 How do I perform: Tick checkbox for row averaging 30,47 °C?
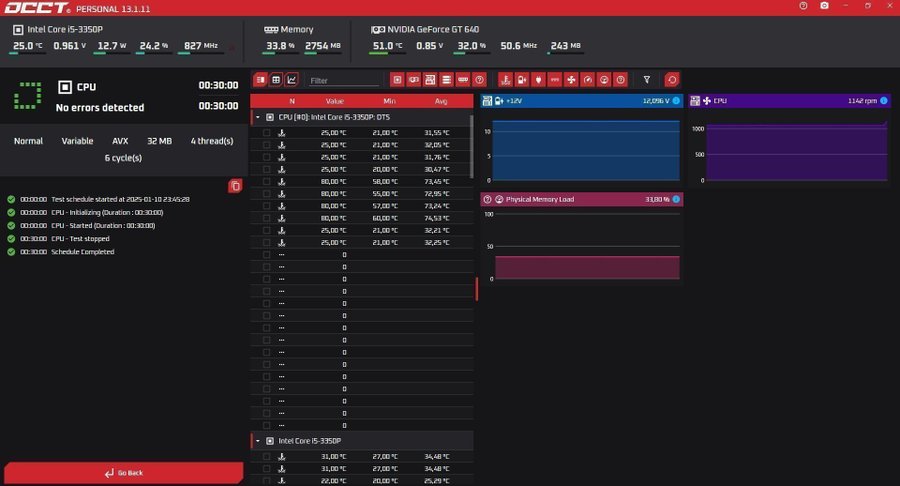pyautogui.click(x=266, y=169)
